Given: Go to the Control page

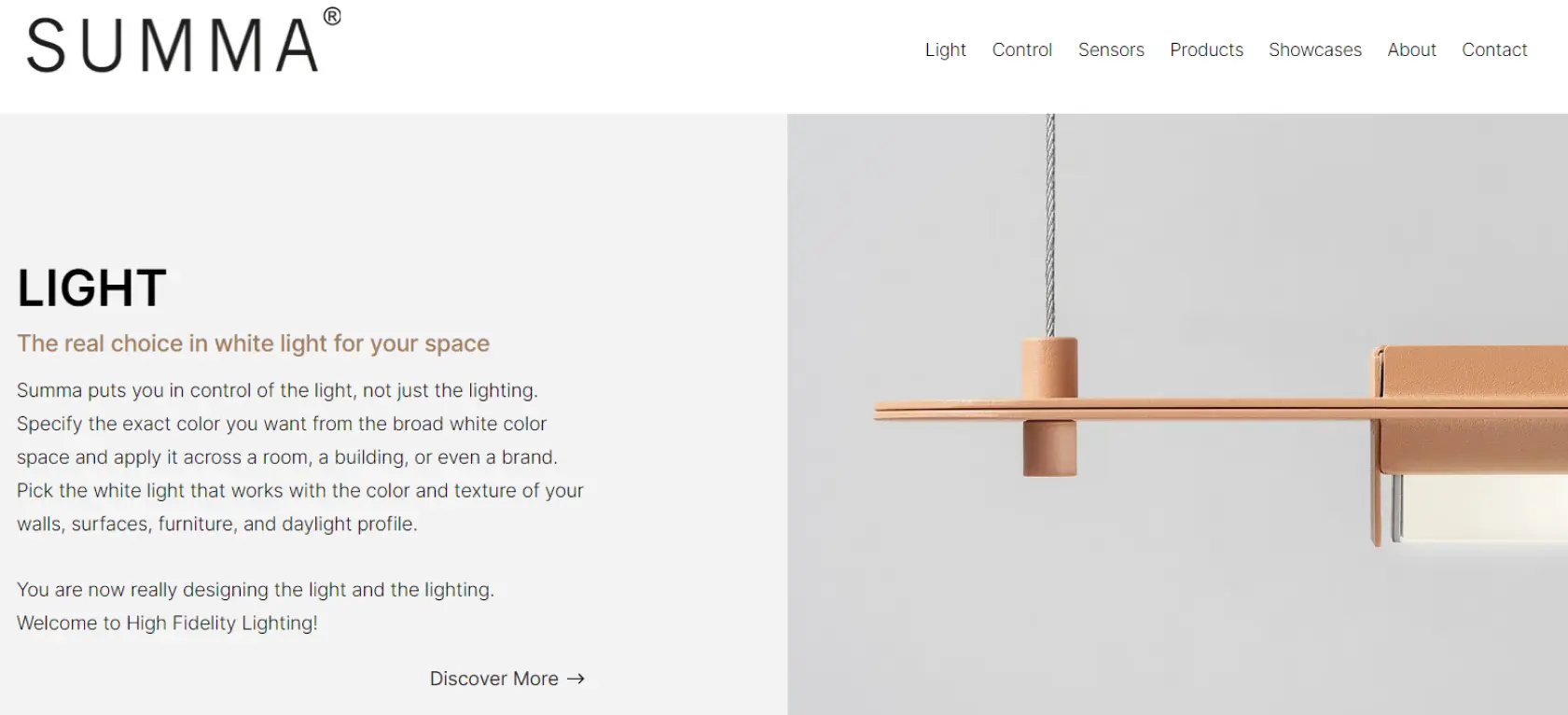Looking at the screenshot, I should pyautogui.click(x=1021, y=49).
